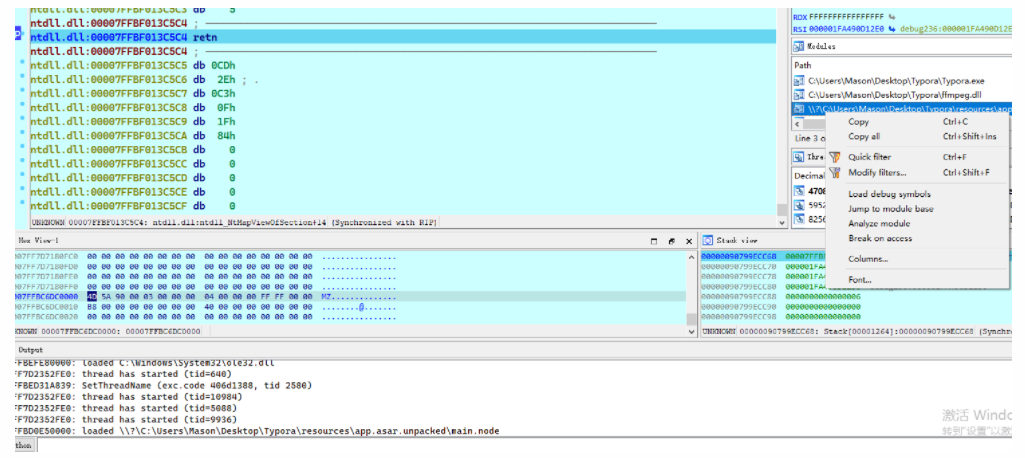
Task: Click disassembly scrollbar down arrow
Action: coord(782,223)
